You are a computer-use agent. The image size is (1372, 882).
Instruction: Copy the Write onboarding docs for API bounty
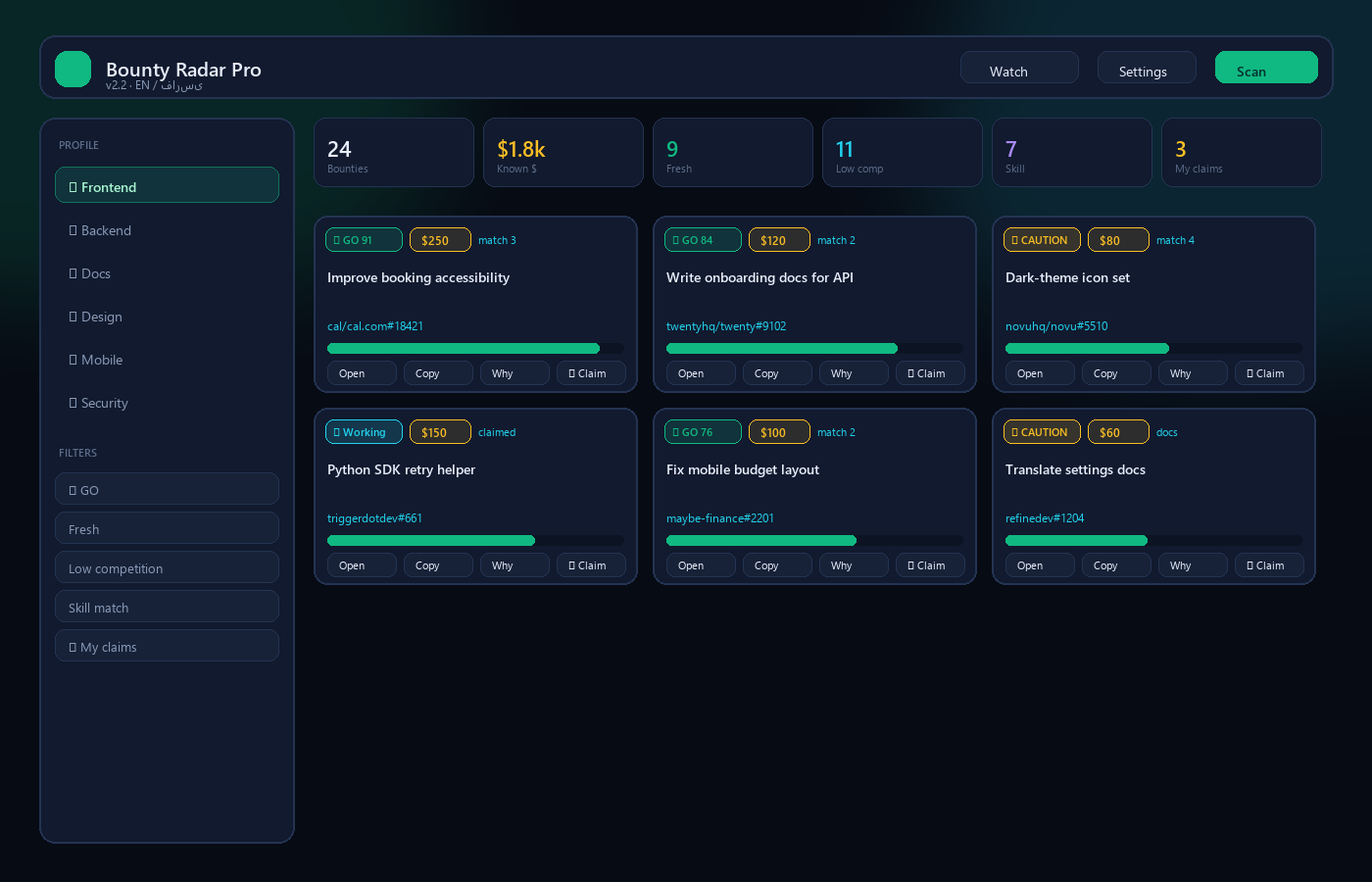(777, 373)
